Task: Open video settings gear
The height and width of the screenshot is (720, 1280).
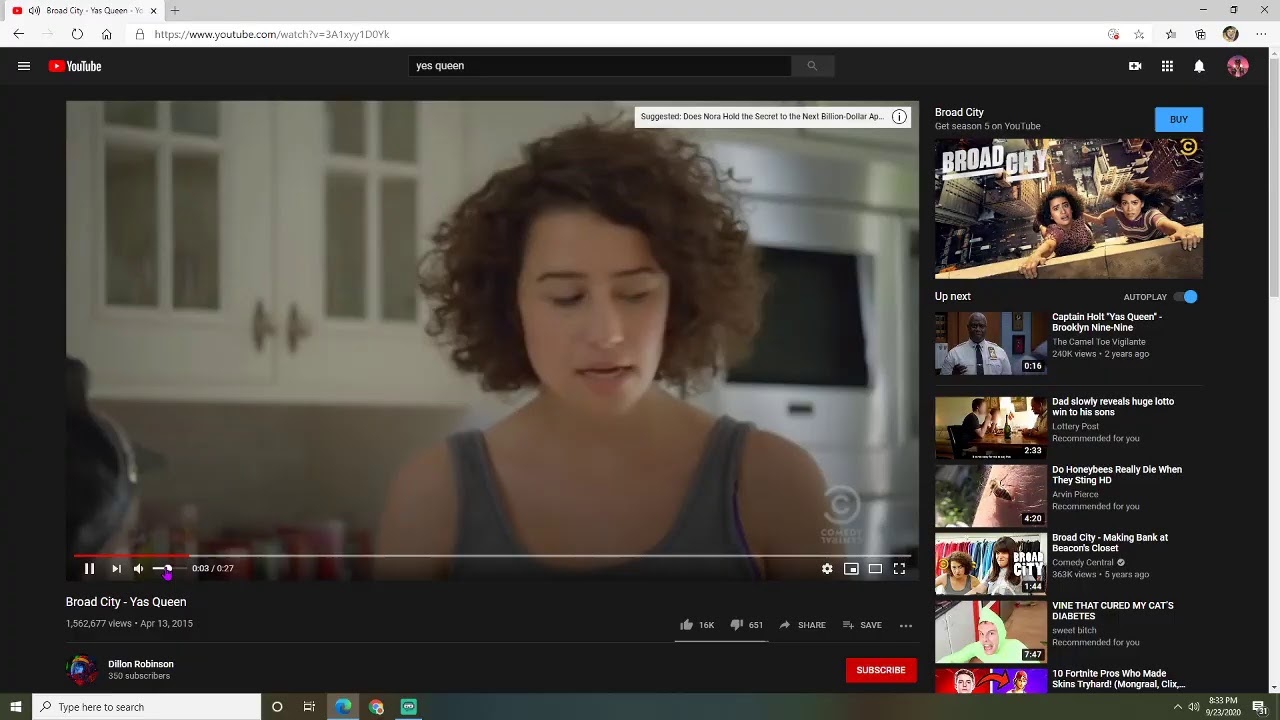Action: click(827, 568)
